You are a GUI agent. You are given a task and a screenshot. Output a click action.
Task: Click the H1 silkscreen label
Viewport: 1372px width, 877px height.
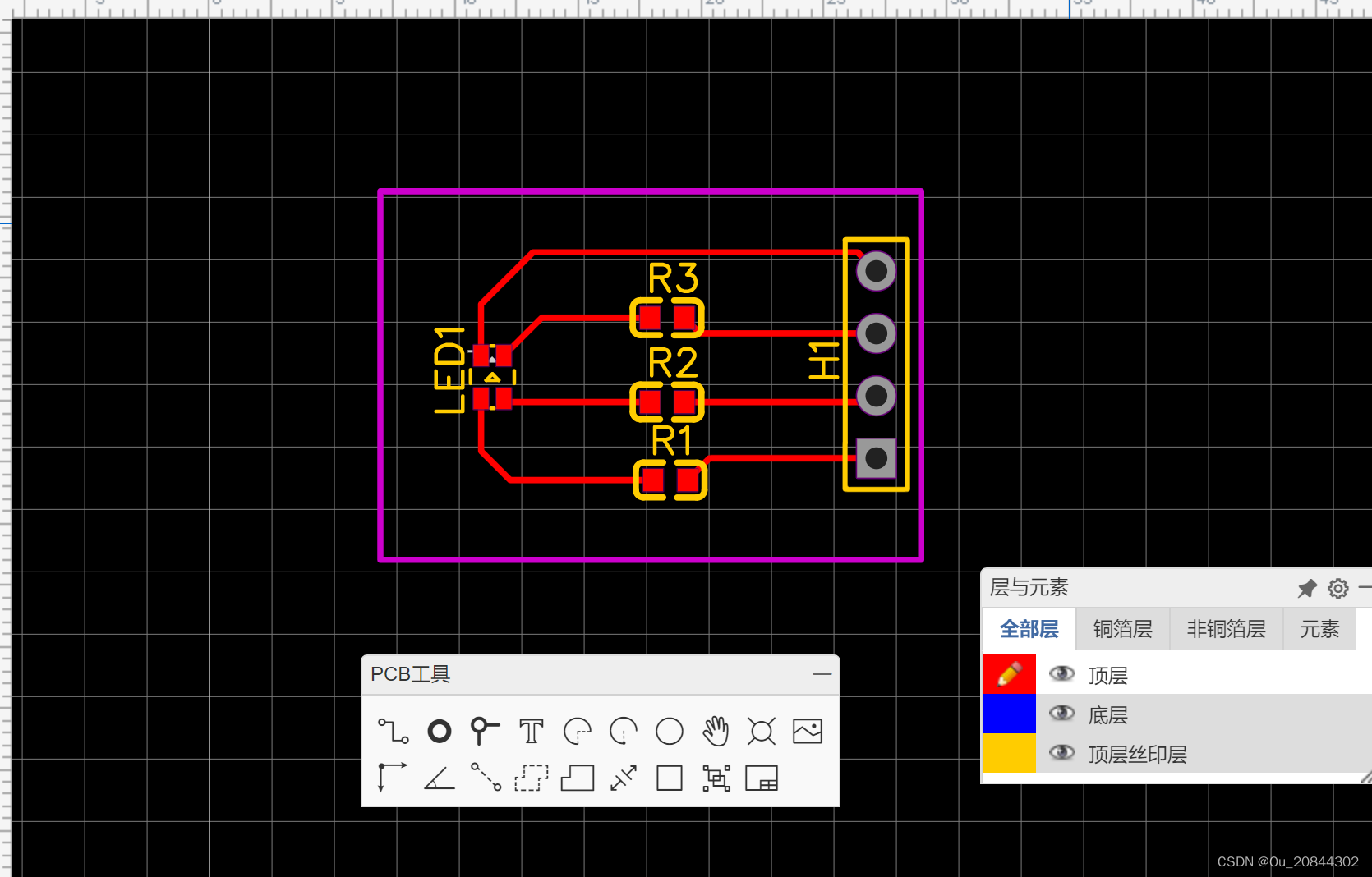(824, 360)
